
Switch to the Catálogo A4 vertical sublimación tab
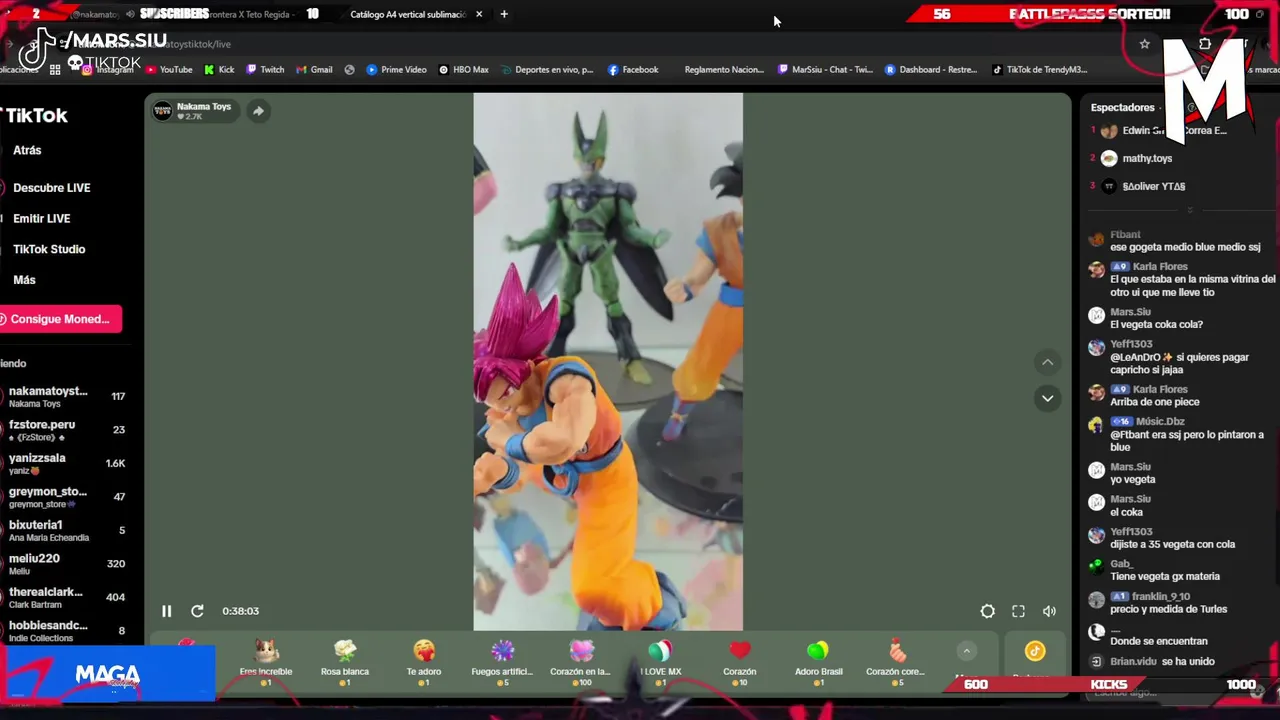(x=408, y=14)
